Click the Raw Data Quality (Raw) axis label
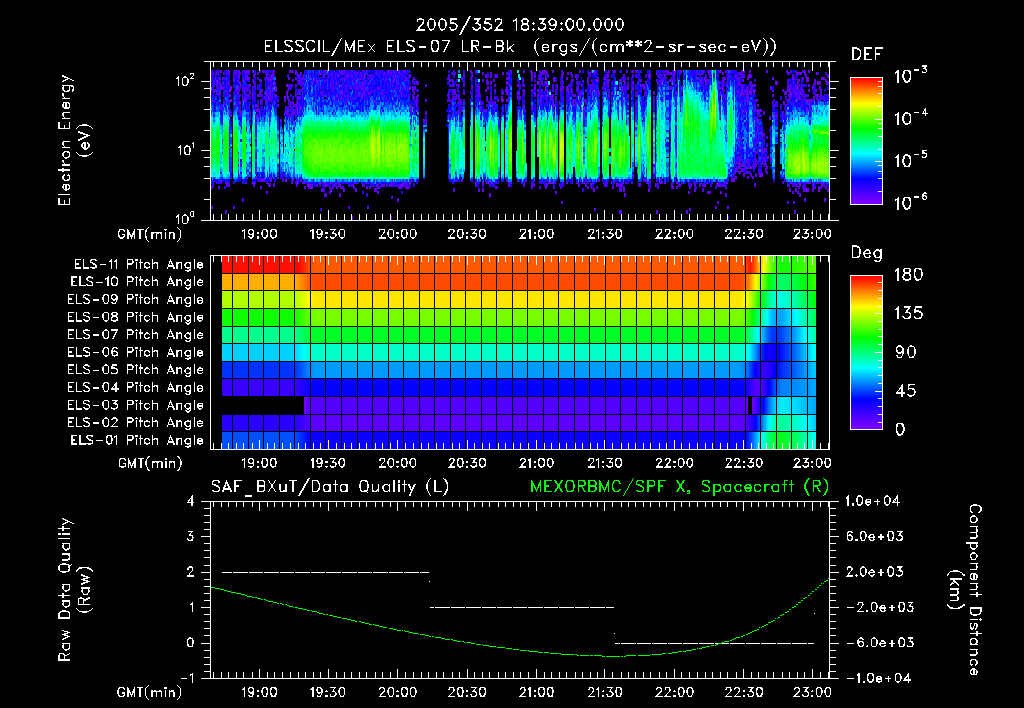1024x708 pixels. [74, 590]
